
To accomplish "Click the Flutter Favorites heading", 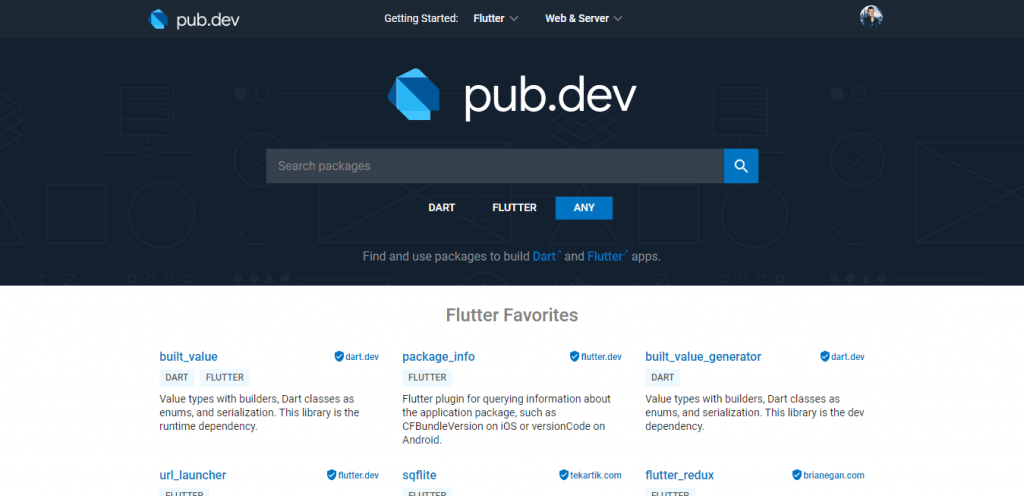I will point(512,315).
